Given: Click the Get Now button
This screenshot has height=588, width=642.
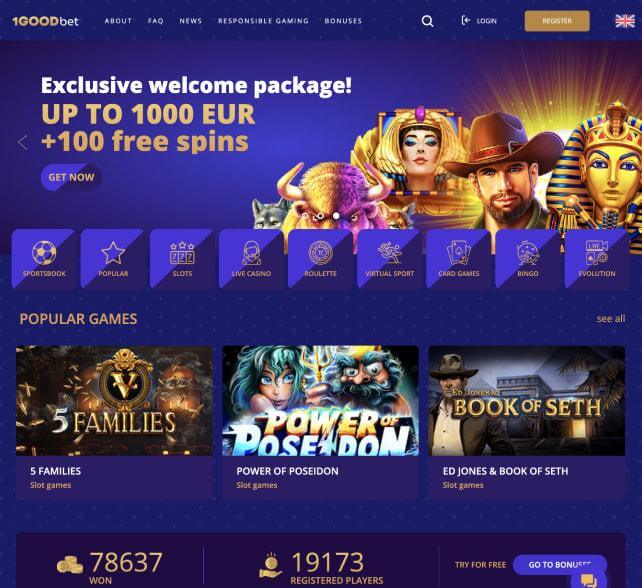Looking at the screenshot, I should (x=71, y=177).
